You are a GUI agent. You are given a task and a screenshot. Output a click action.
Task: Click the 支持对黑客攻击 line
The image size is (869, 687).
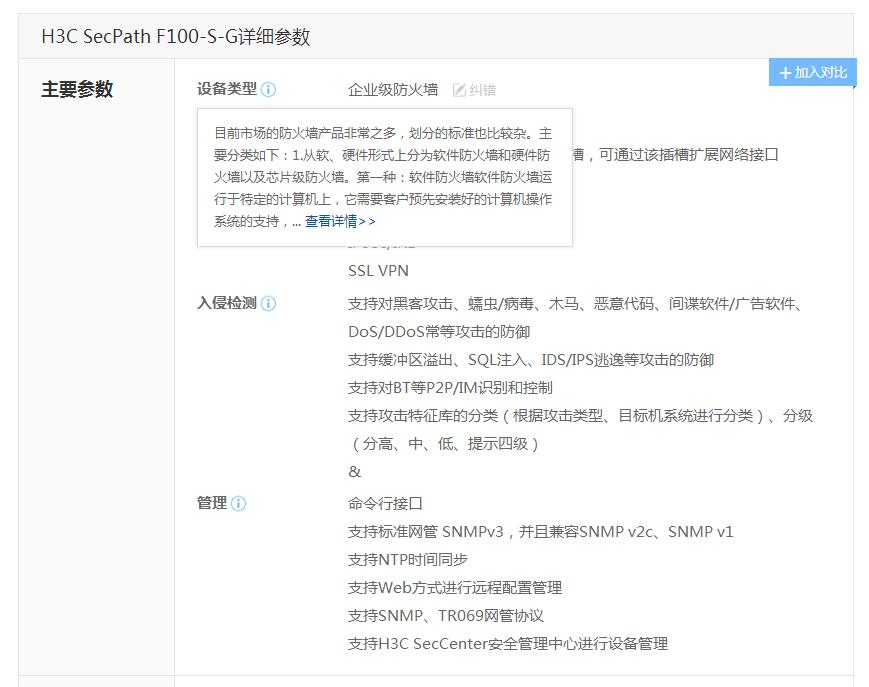(575, 304)
